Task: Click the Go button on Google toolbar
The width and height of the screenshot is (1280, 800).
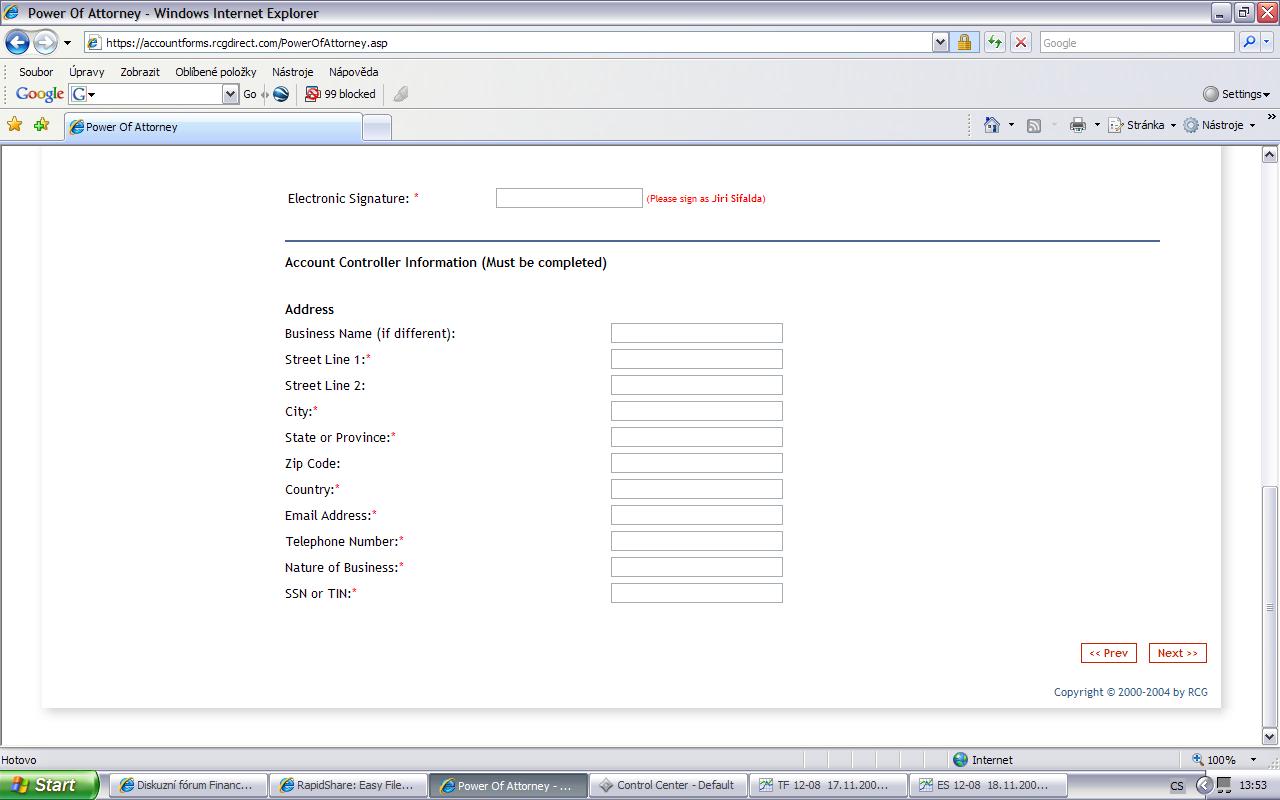Action: coord(250,94)
